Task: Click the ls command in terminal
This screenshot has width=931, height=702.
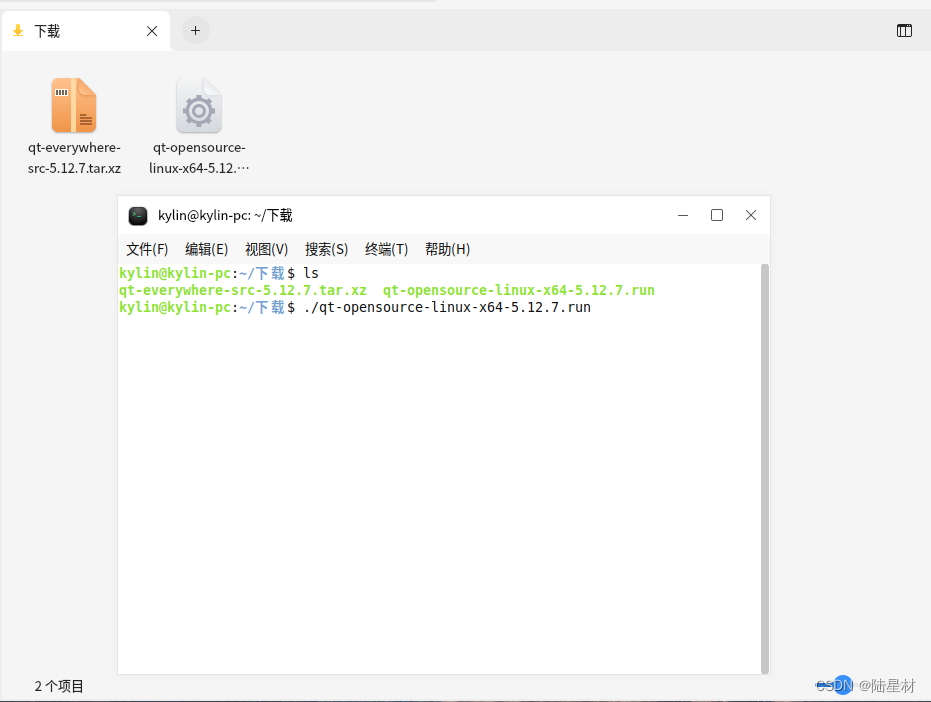Action: tap(311, 273)
